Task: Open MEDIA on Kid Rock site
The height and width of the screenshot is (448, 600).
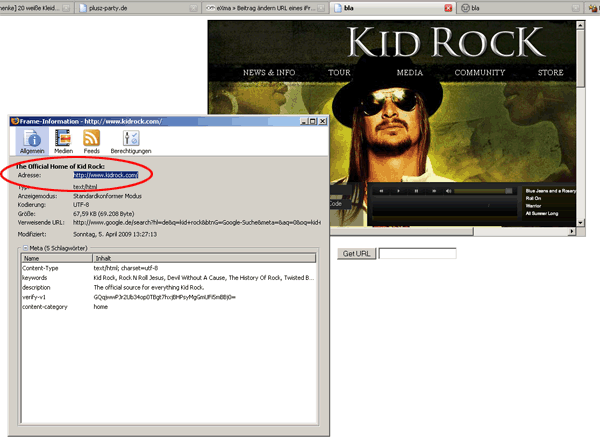Action: [x=410, y=72]
